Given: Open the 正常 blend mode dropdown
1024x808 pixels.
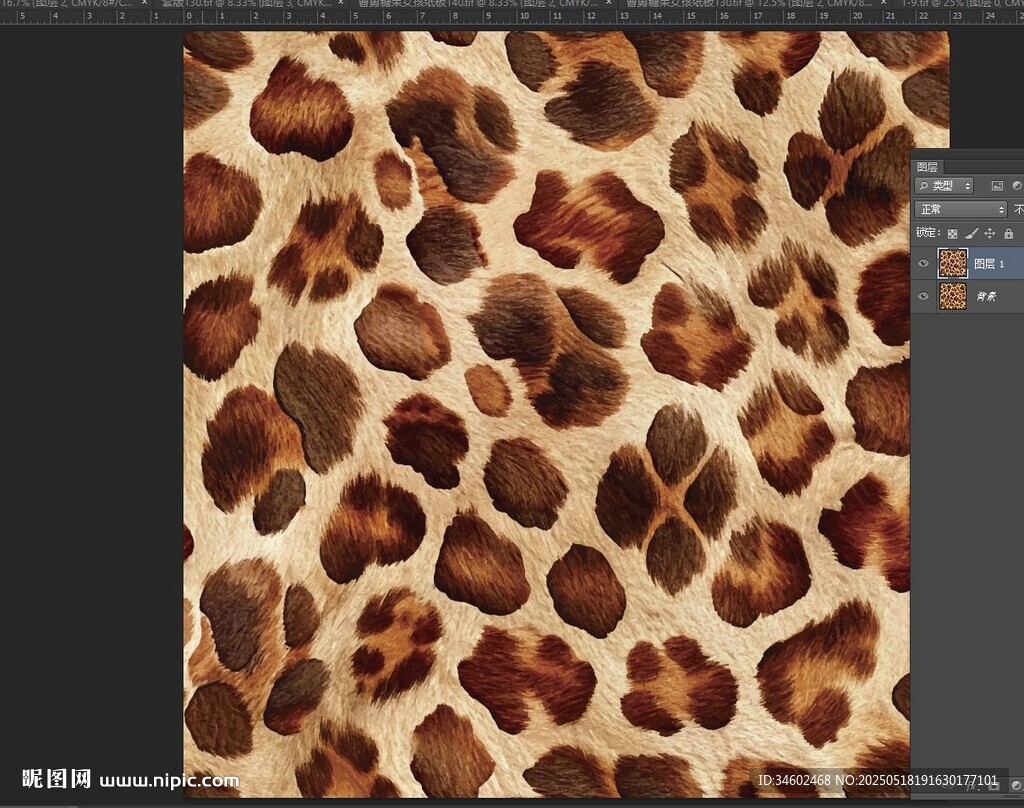Looking at the screenshot, I should click(x=961, y=210).
